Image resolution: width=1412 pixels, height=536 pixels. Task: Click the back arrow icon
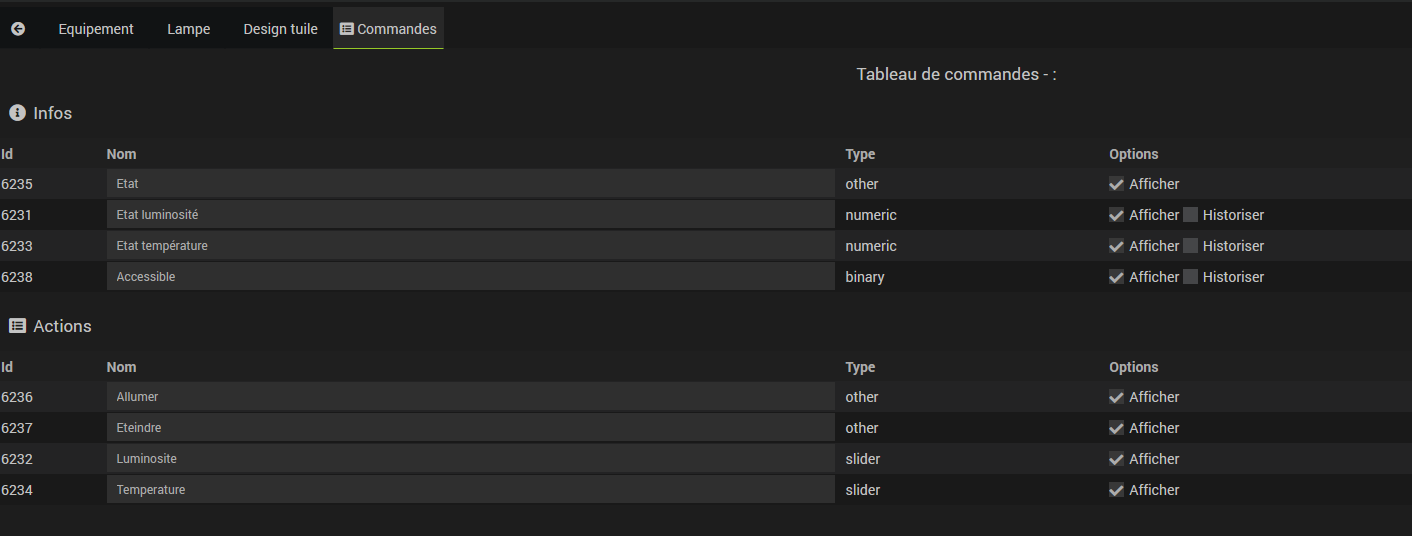point(18,29)
